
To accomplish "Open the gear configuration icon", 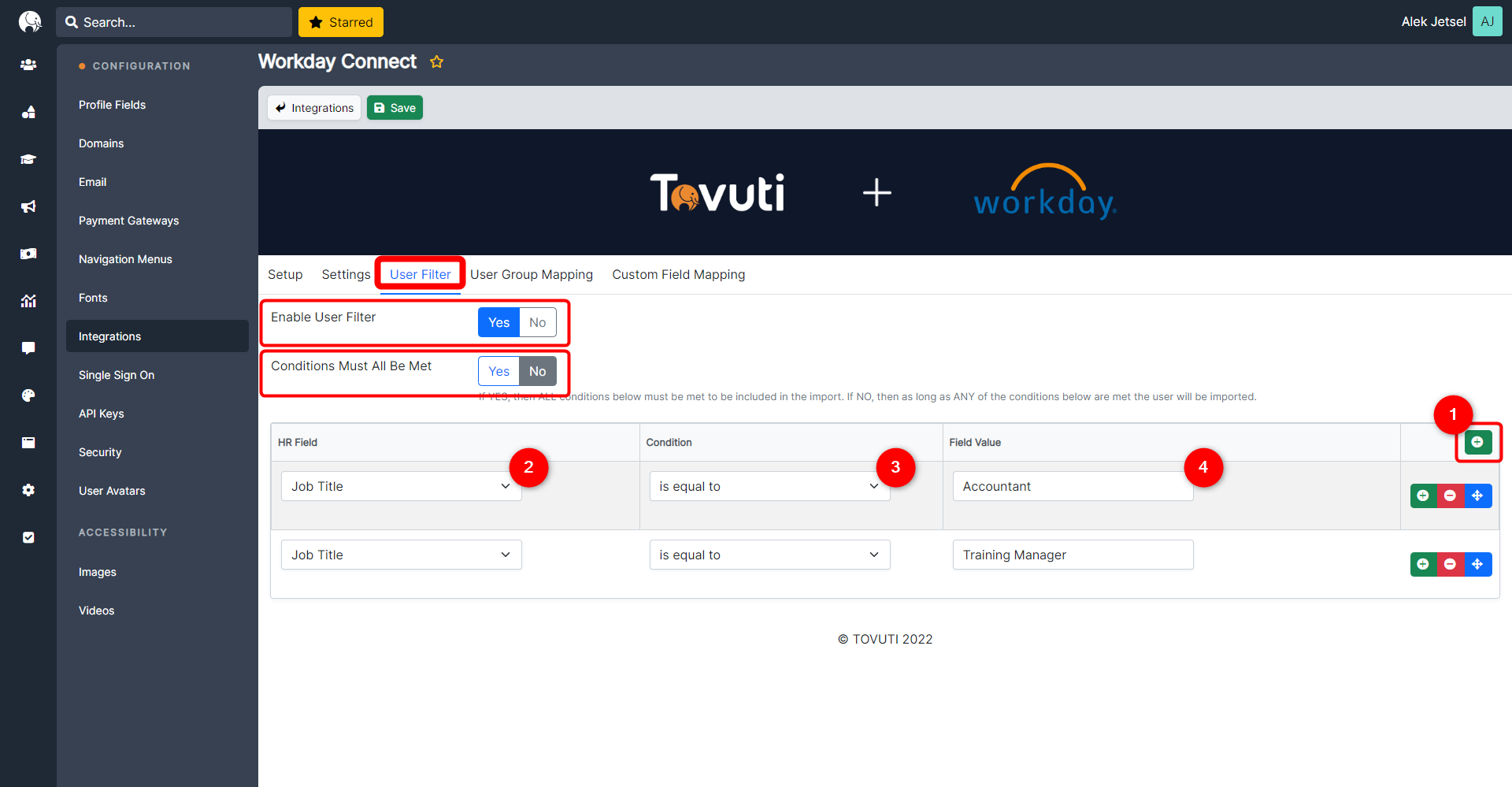I will (28, 490).
